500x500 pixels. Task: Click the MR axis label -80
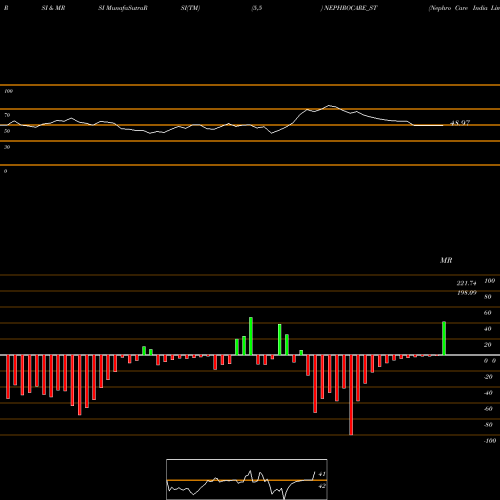point(488,425)
